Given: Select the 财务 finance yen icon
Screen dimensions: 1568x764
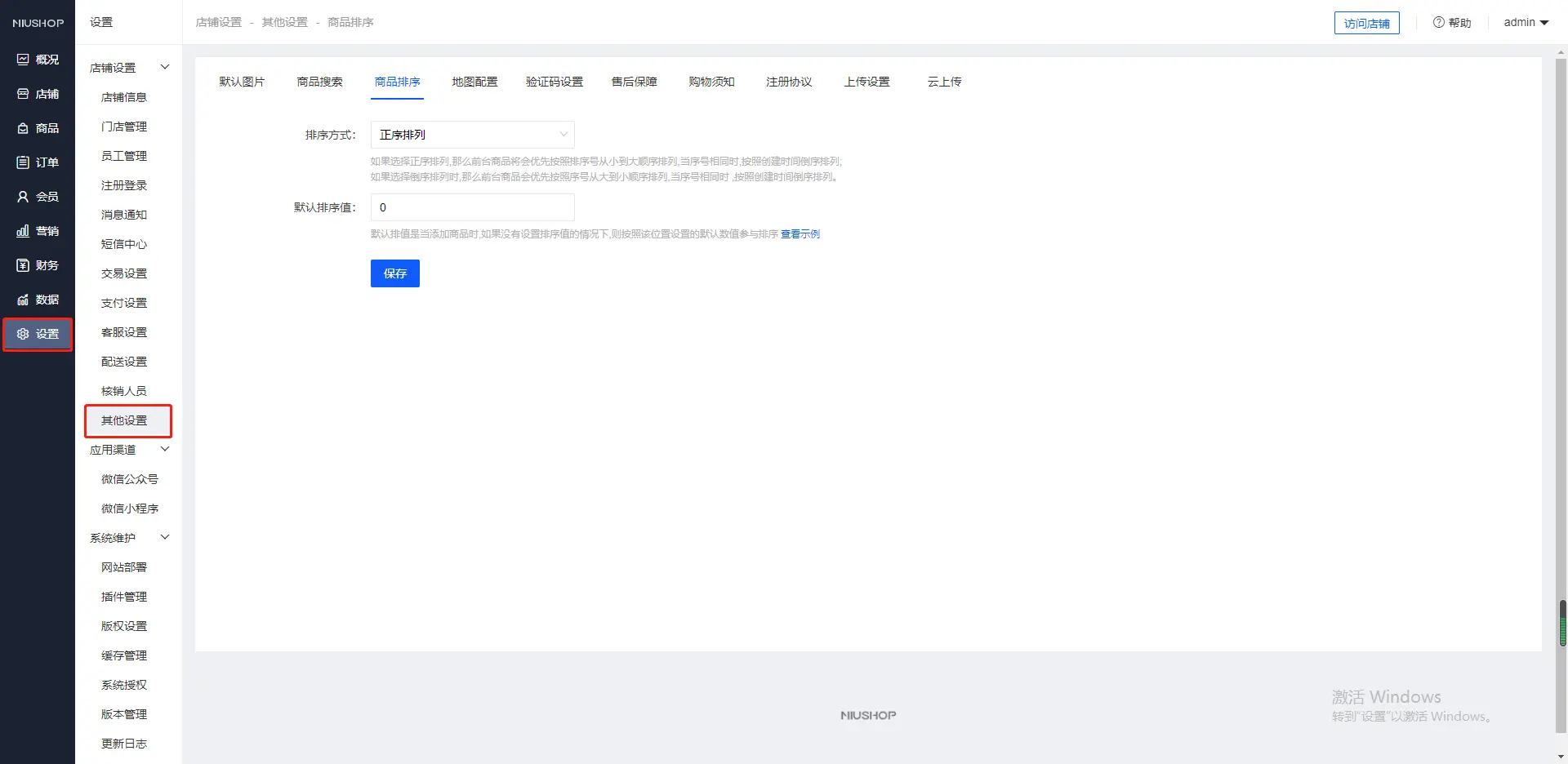Looking at the screenshot, I should tap(23, 265).
